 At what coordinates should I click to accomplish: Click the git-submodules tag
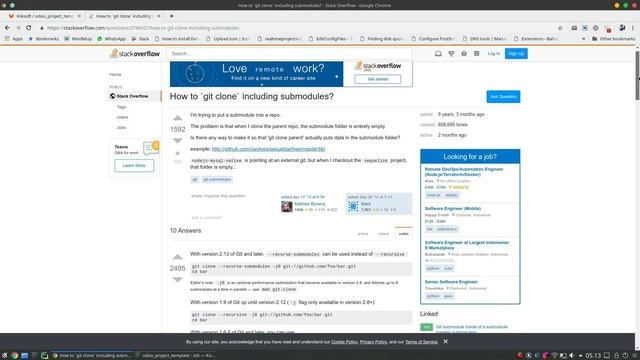coord(217,180)
